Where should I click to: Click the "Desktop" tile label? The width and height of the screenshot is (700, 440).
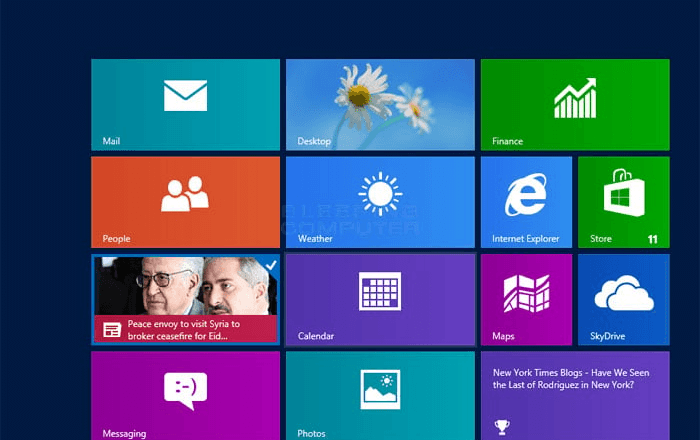point(314,141)
